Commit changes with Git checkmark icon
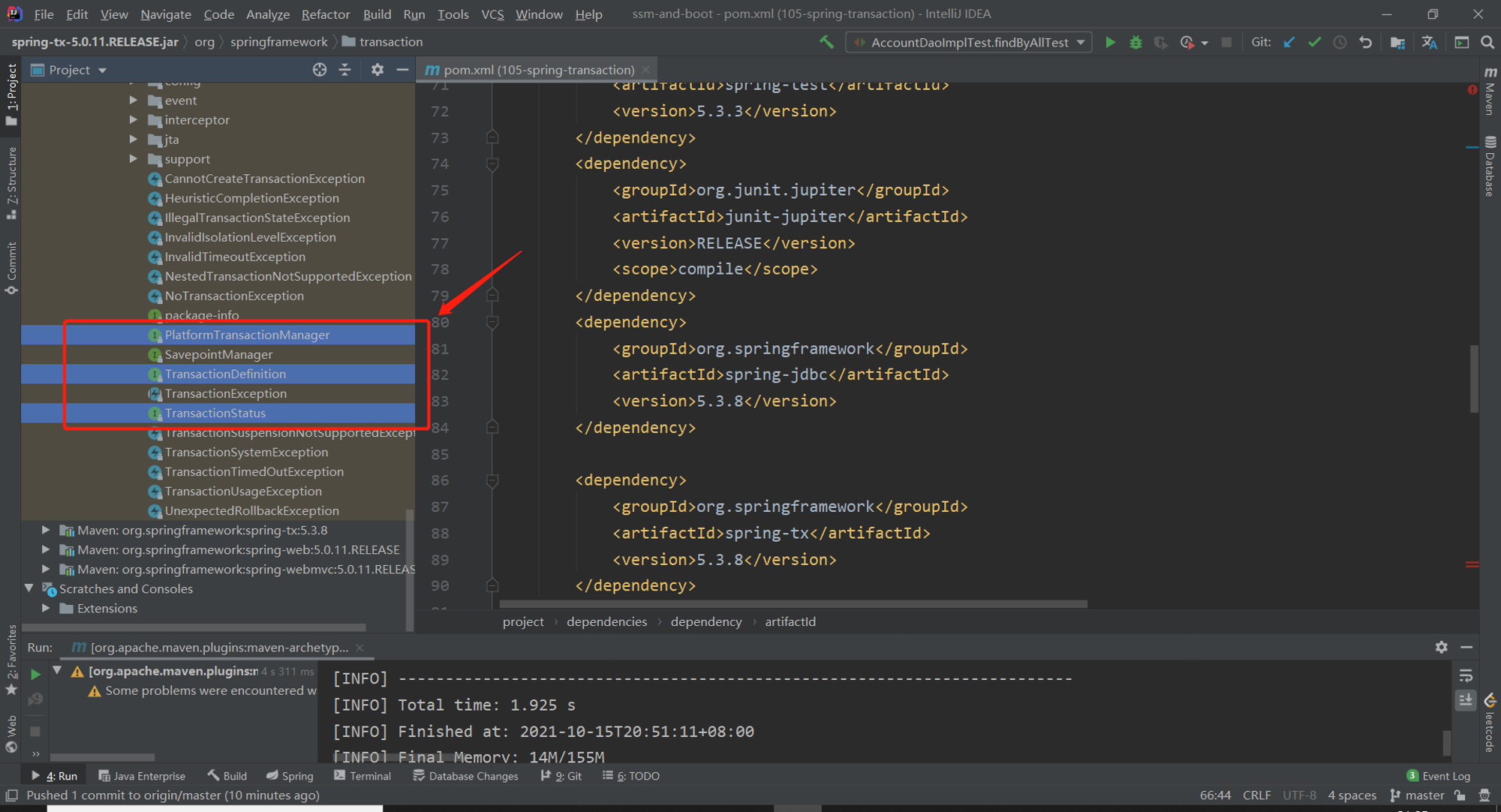 (x=1314, y=42)
